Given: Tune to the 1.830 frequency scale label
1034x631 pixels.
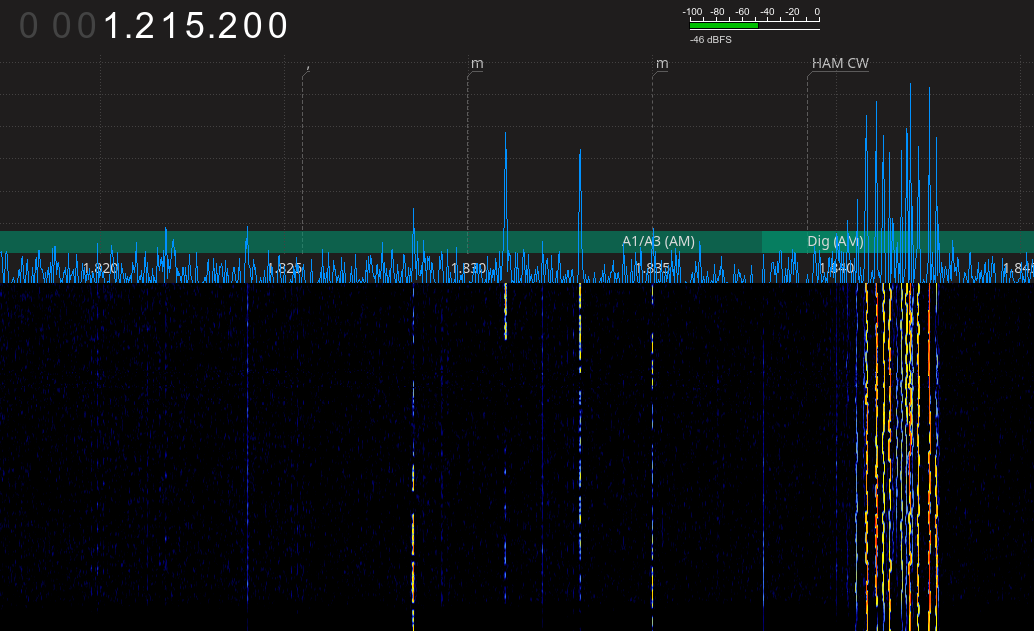Looking at the screenshot, I should click(x=468, y=268).
